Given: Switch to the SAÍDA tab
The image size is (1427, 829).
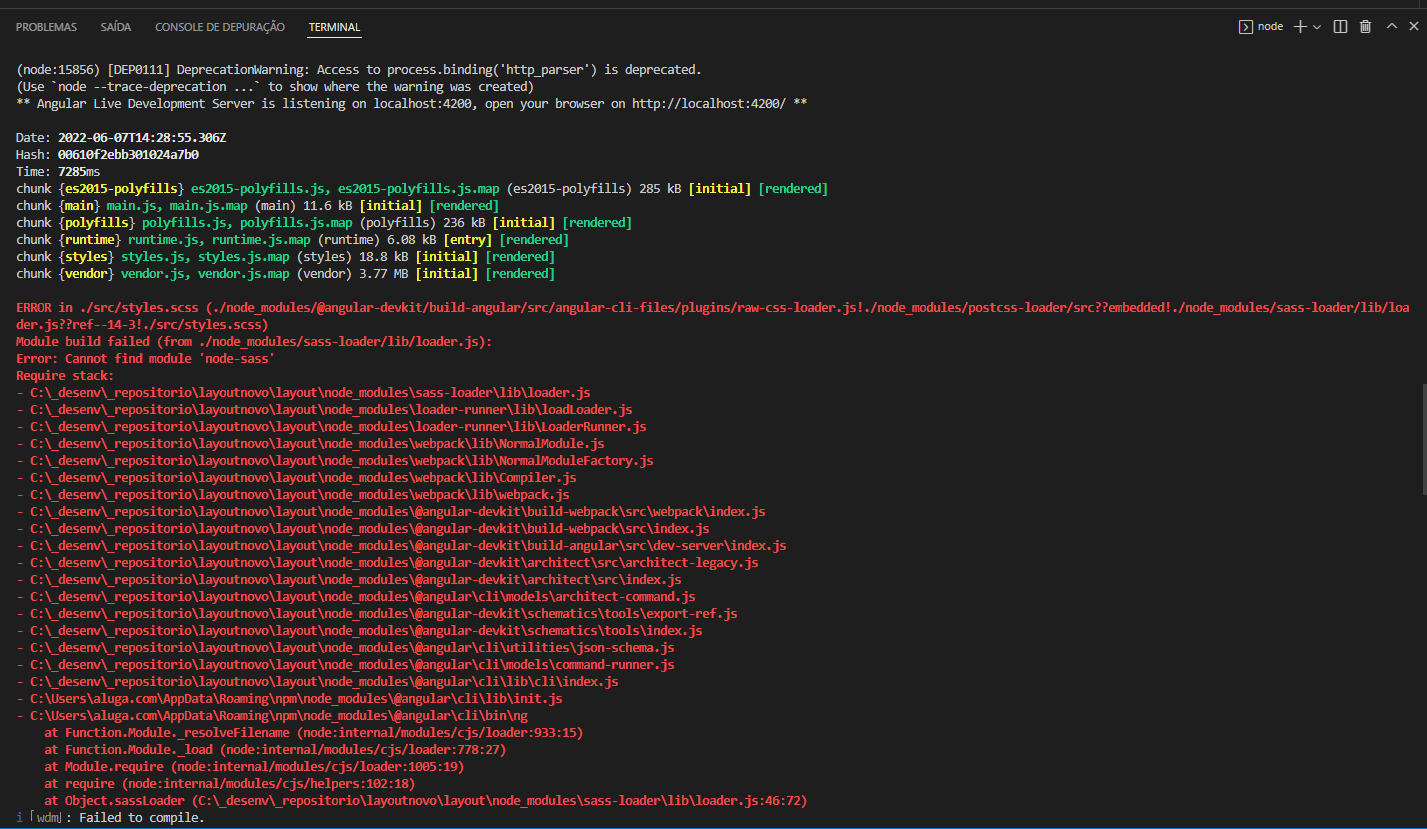Looking at the screenshot, I should 116,27.
